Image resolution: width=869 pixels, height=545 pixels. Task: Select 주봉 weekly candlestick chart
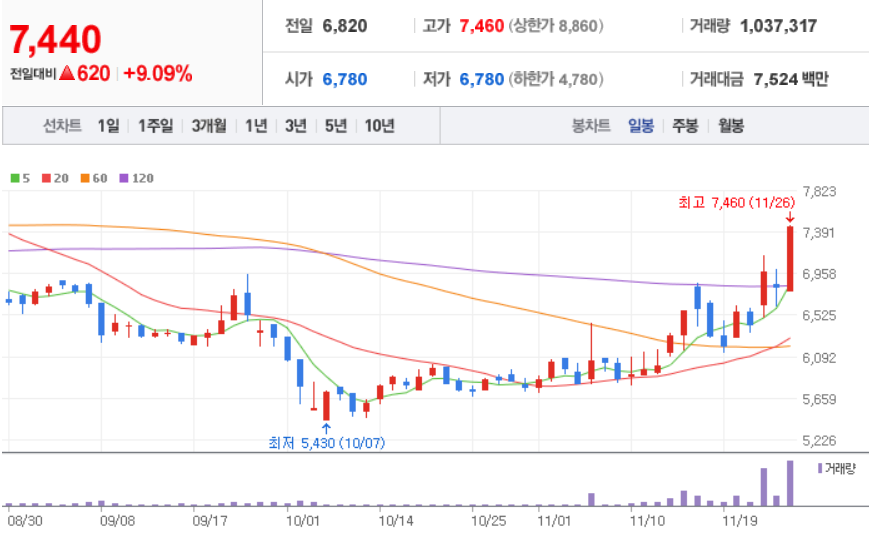click(x=685, y=126)
